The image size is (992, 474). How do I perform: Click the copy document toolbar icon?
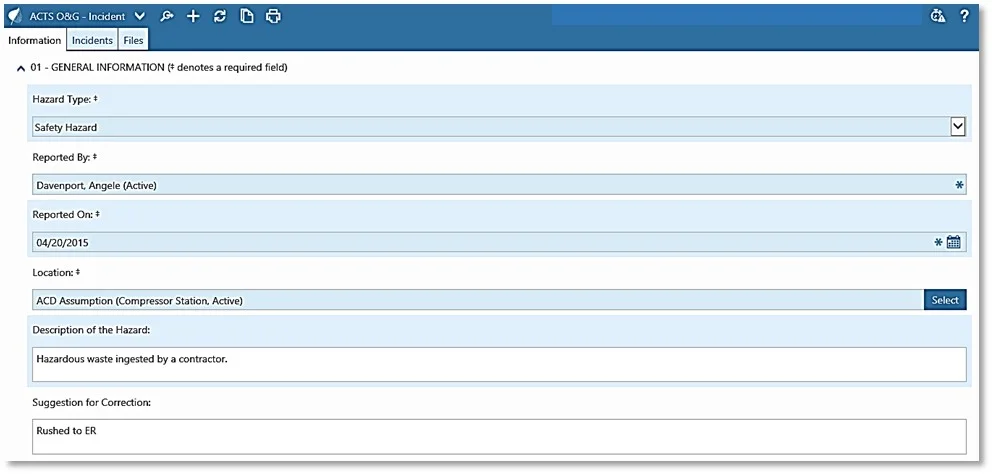(x=246, y=16)
